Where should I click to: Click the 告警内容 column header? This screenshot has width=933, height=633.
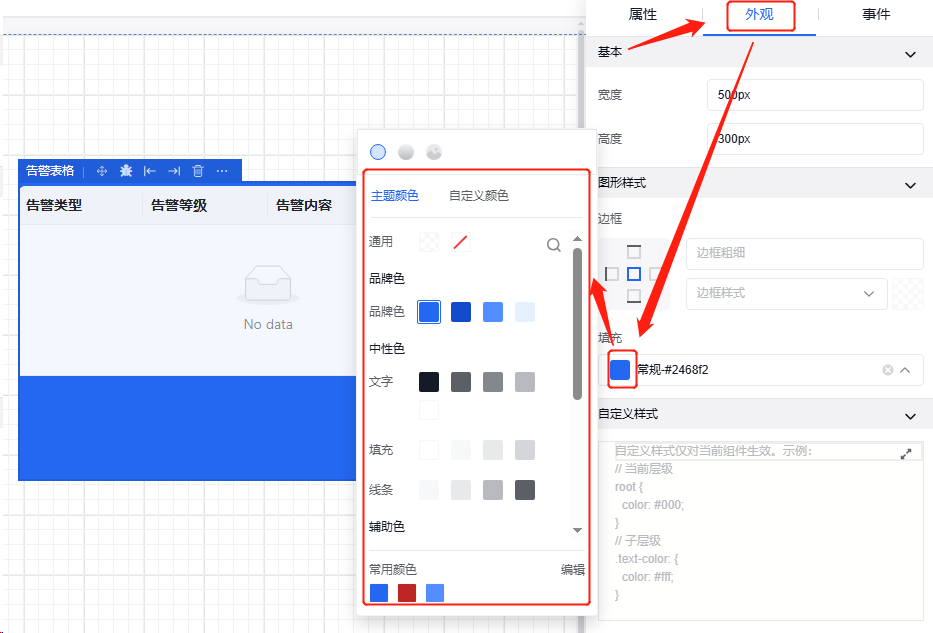tap(304, 206)
